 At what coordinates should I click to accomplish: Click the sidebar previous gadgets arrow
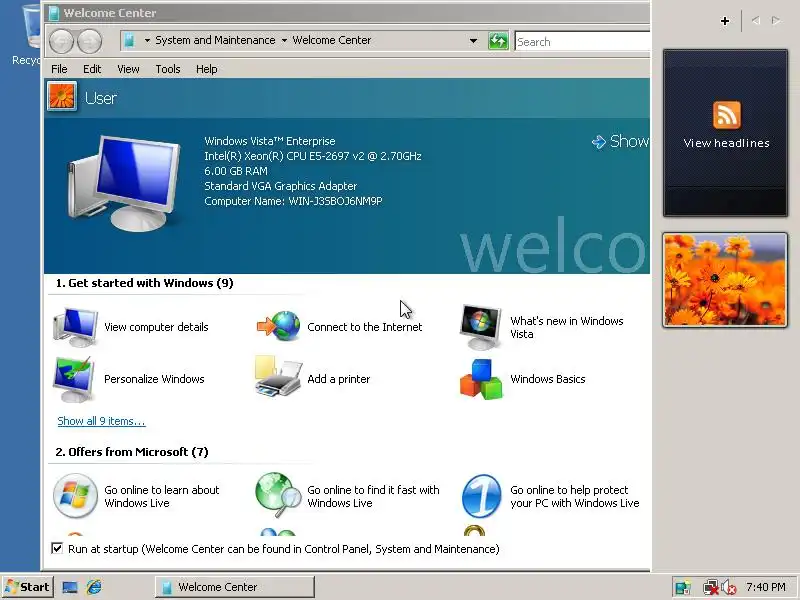coord(756,20)
